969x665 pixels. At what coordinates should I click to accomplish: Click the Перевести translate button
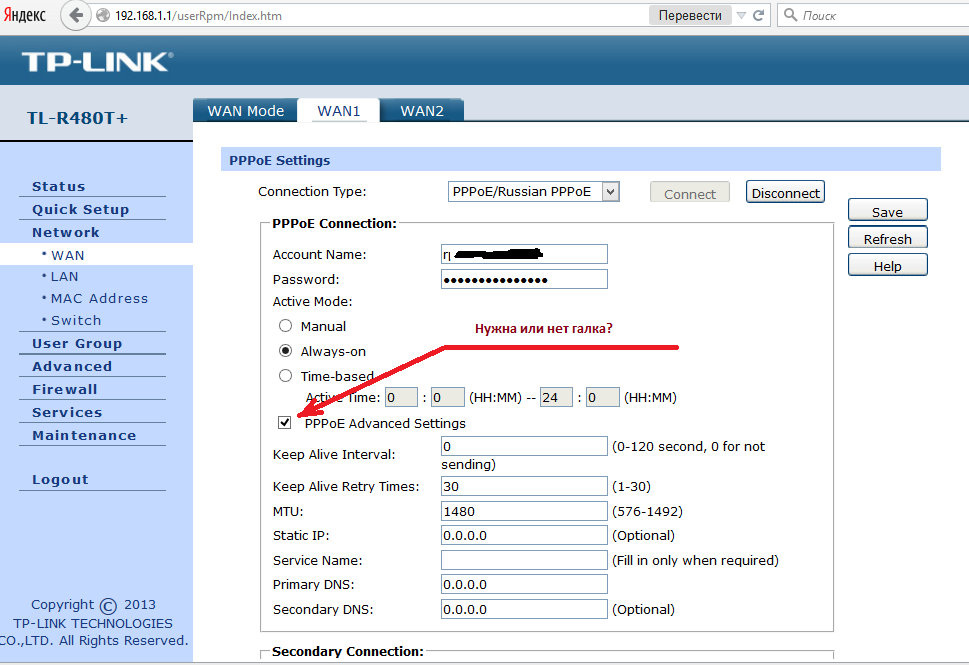coord(690,15)
